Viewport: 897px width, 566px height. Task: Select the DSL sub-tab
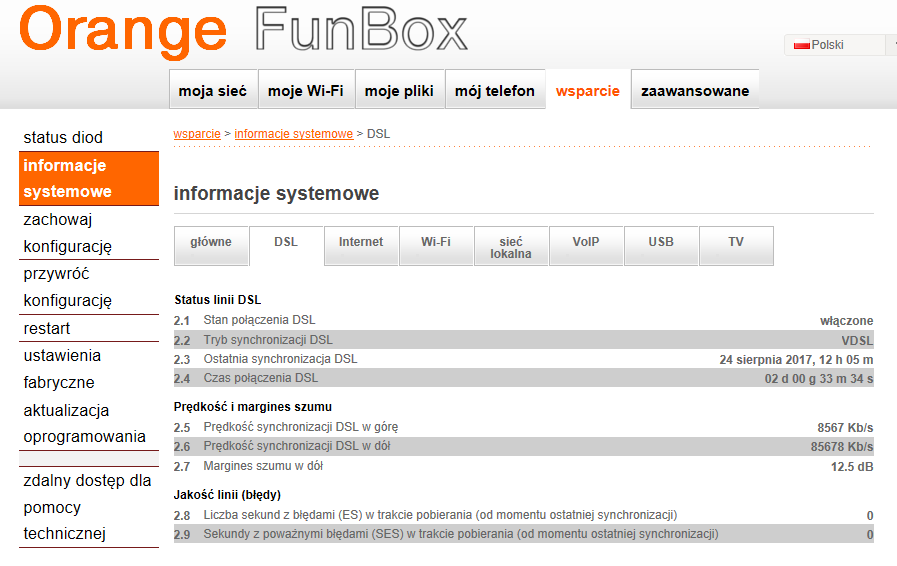pyautogui.click(x=286, y=246)
